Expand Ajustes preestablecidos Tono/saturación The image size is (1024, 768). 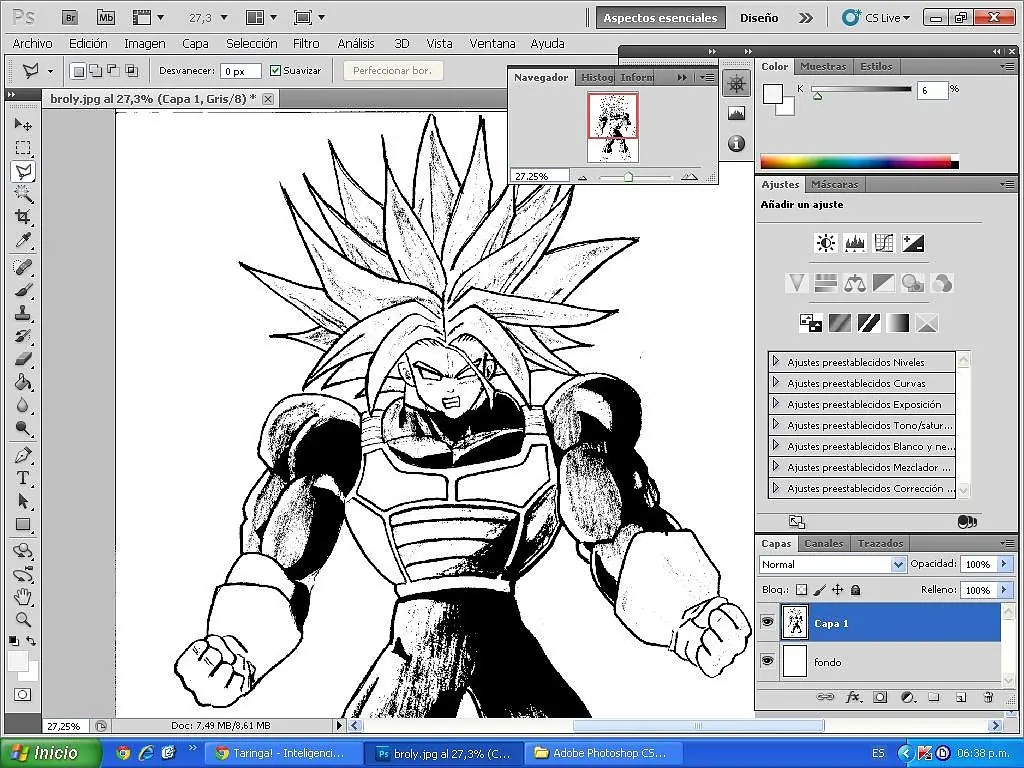click(x=776, y=424)
